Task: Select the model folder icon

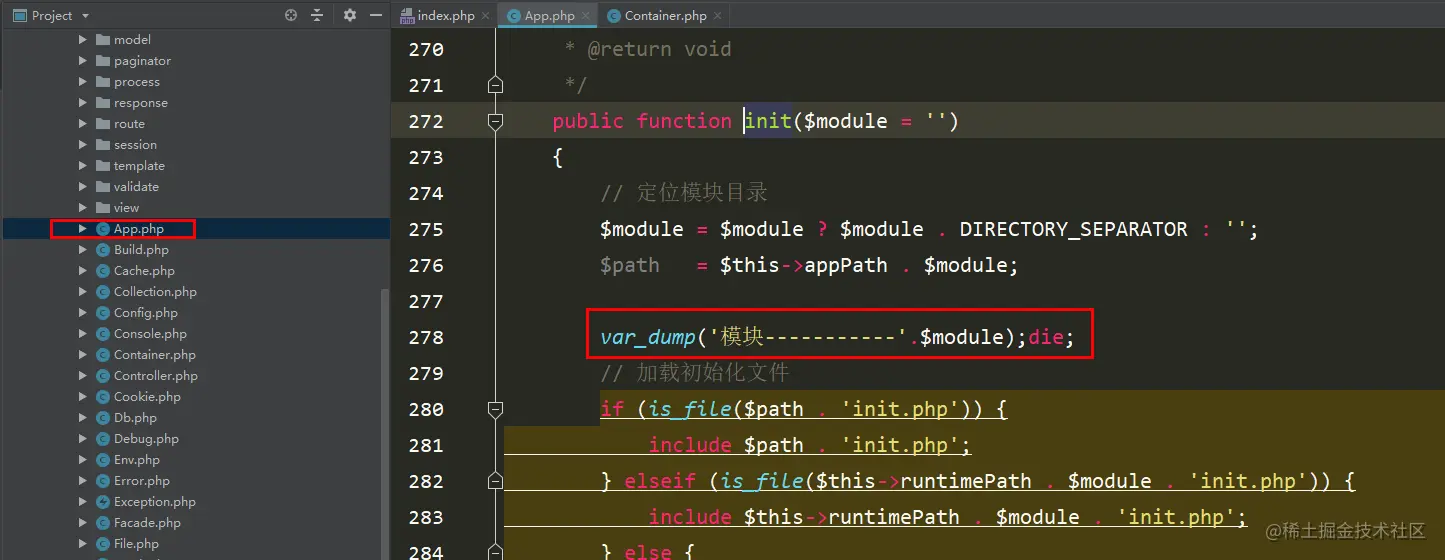Action: [x=103, y=40]
